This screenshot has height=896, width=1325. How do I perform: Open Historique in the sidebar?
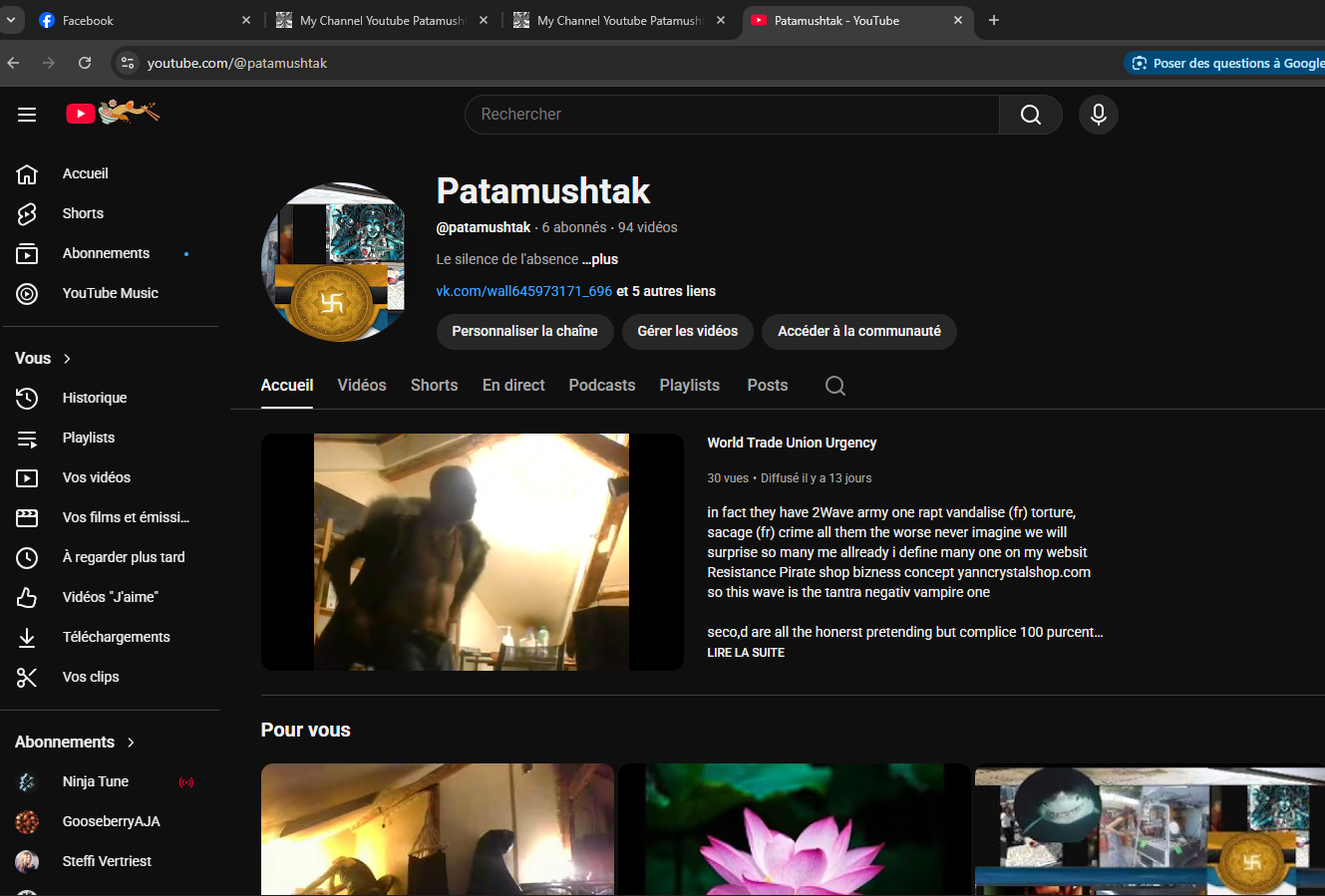(95, 398)
